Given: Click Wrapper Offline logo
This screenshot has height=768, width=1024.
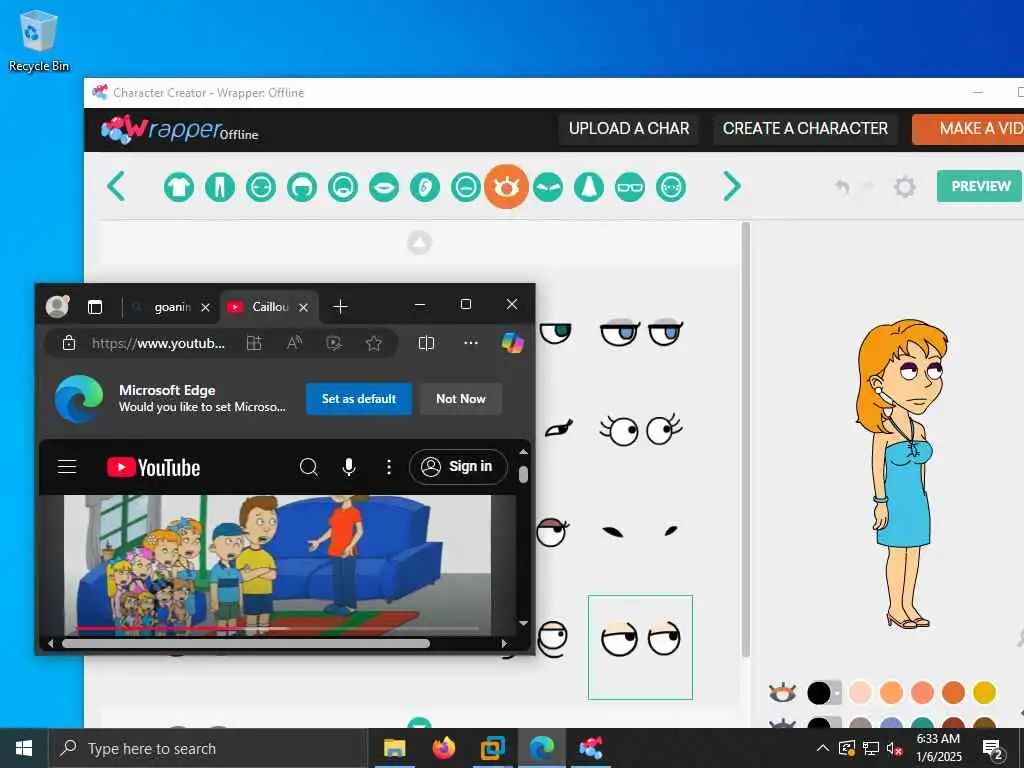Looking at the screenshot, I should (x=180, y=129).
